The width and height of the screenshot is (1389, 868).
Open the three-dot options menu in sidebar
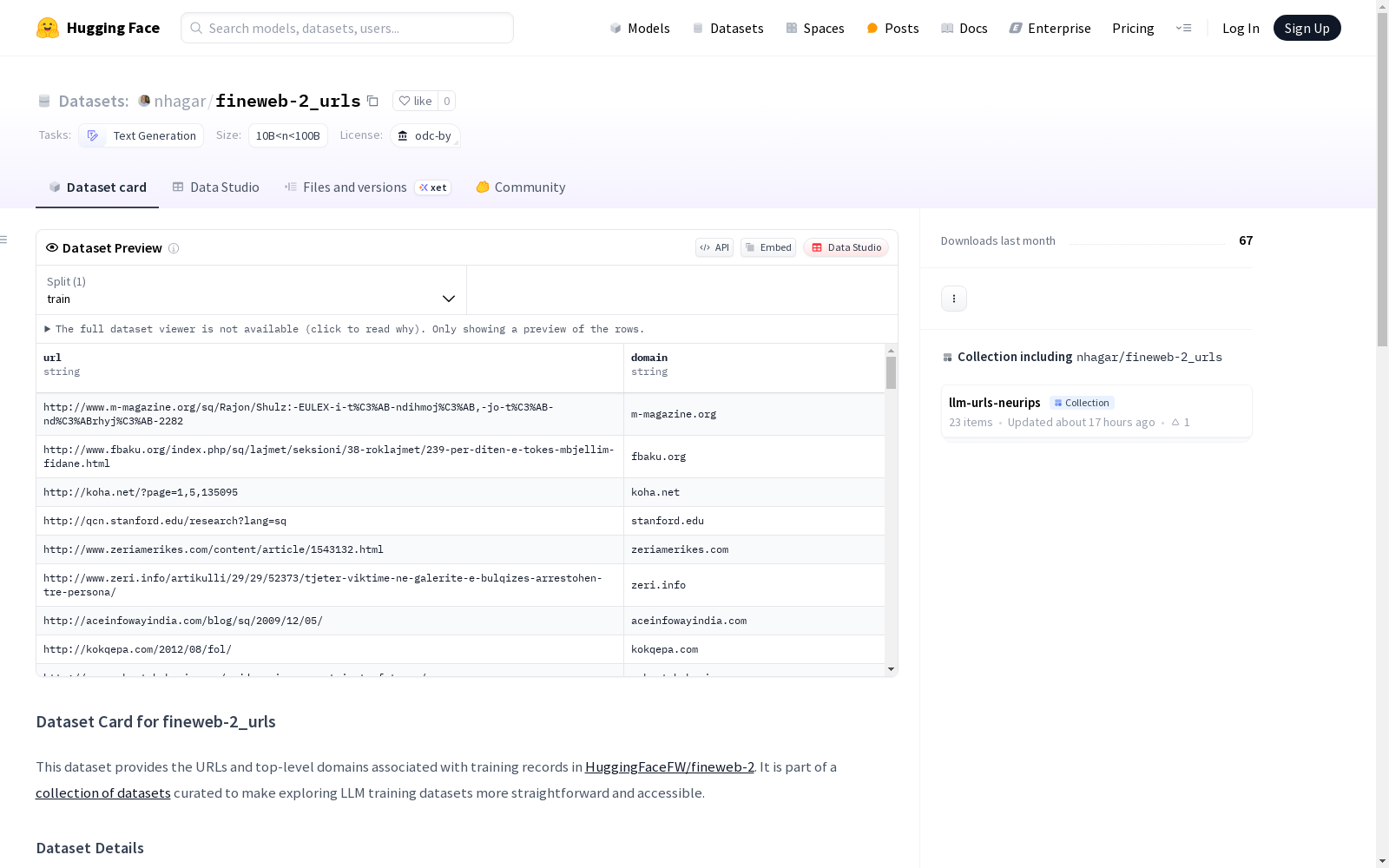953,298
